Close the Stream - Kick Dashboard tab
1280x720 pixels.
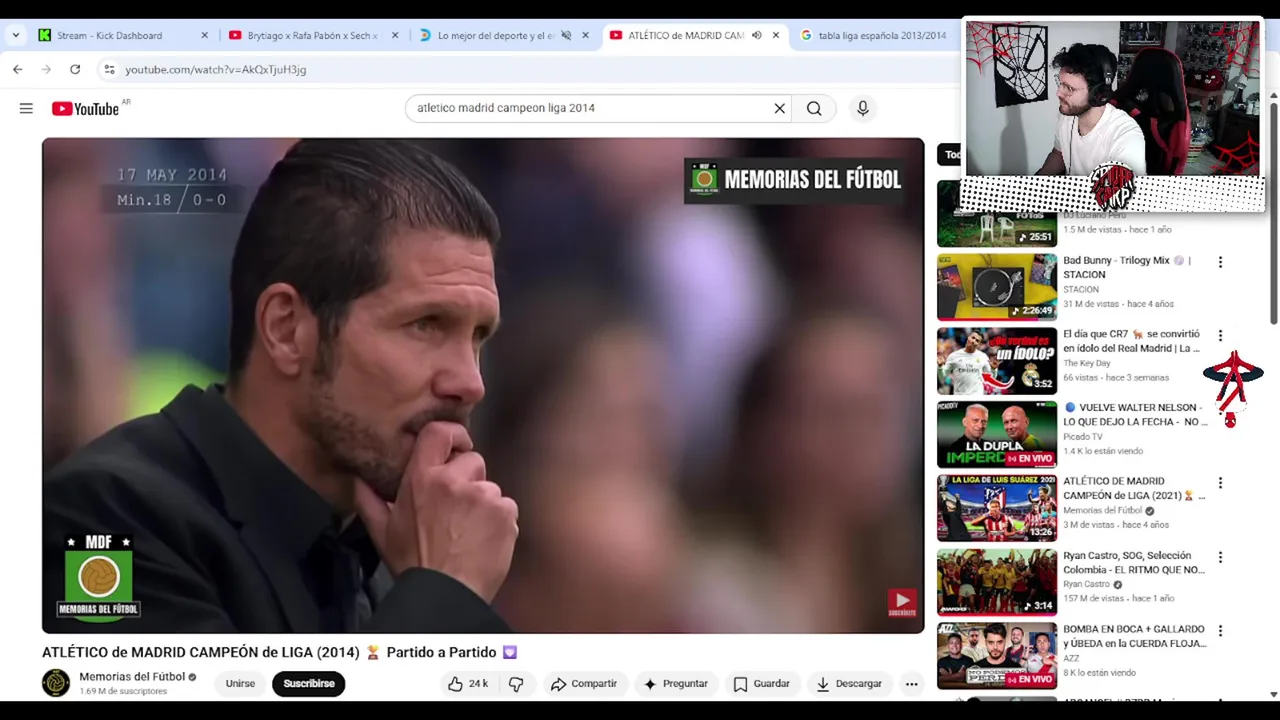point(205,35)
